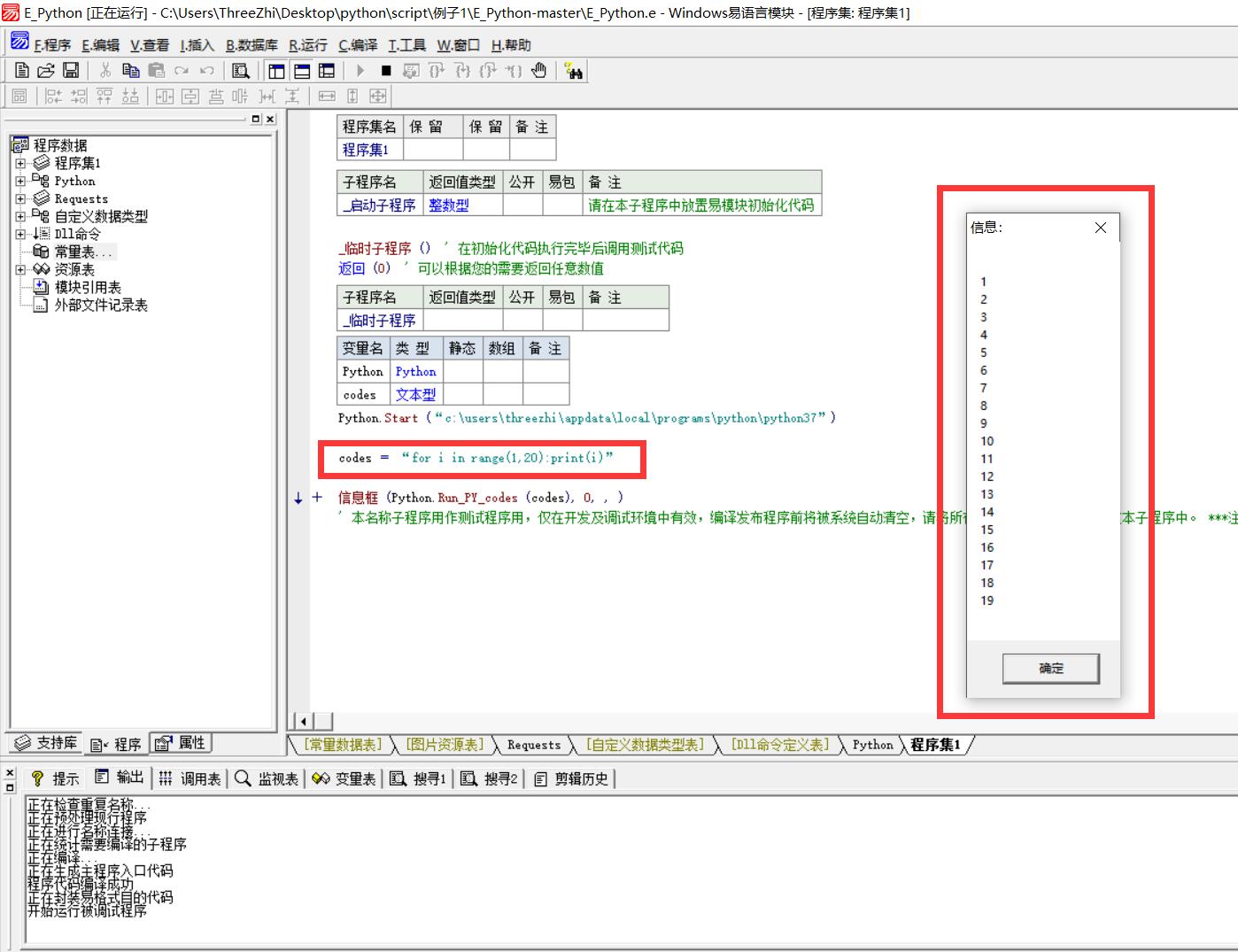The image size is (1238, 952).
Task: Open the 搜寻1 output tab
Action: pyautogui.click(x=419, y=778)
